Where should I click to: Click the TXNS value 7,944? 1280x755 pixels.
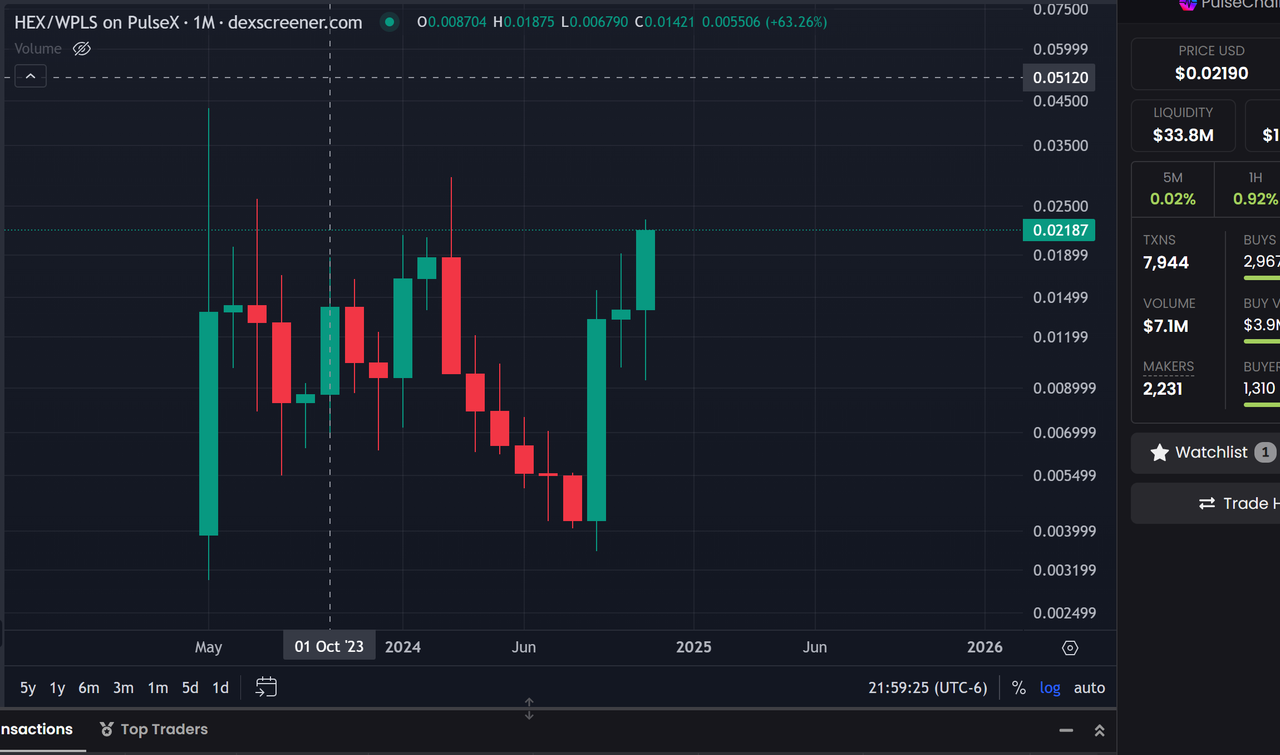click(1166, 262)
